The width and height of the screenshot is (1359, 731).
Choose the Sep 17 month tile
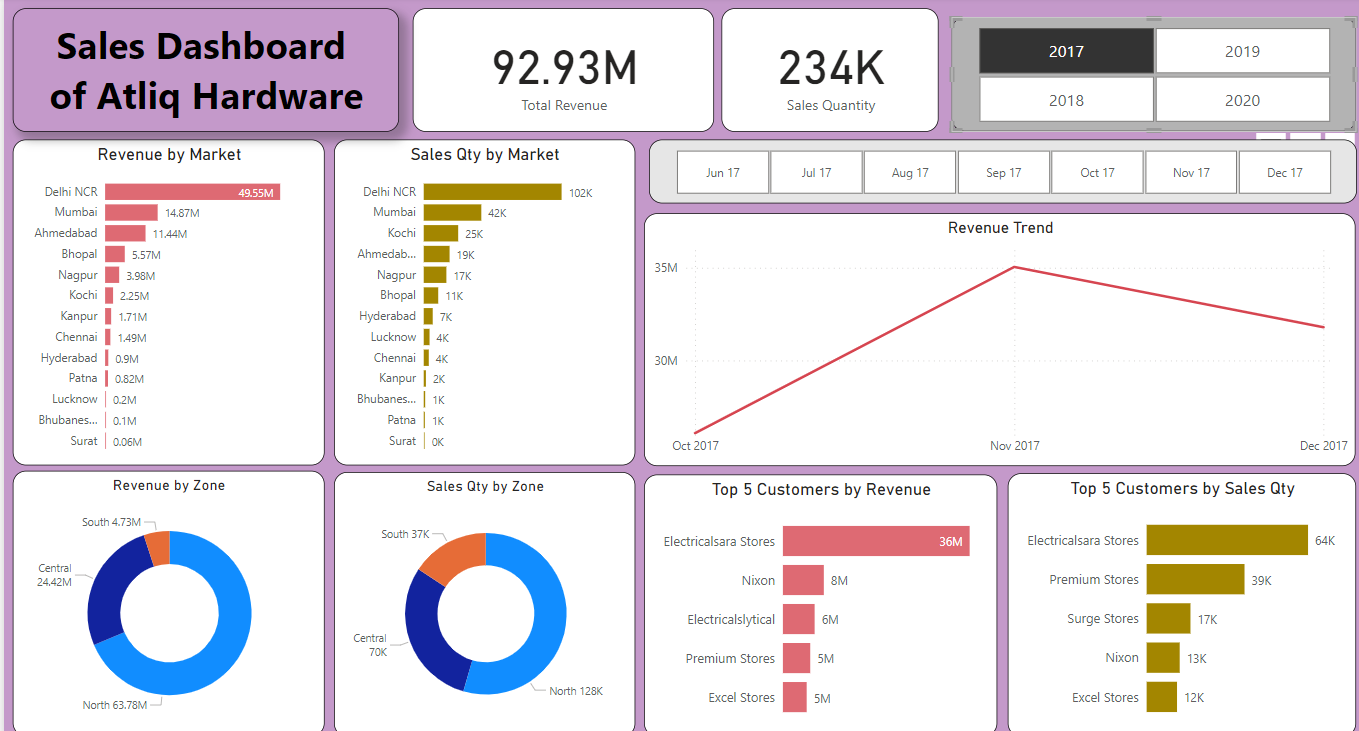click(1004, 173)
